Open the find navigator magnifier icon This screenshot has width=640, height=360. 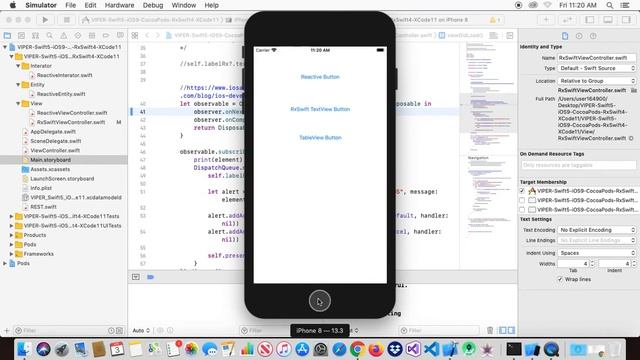click(49, 36)
